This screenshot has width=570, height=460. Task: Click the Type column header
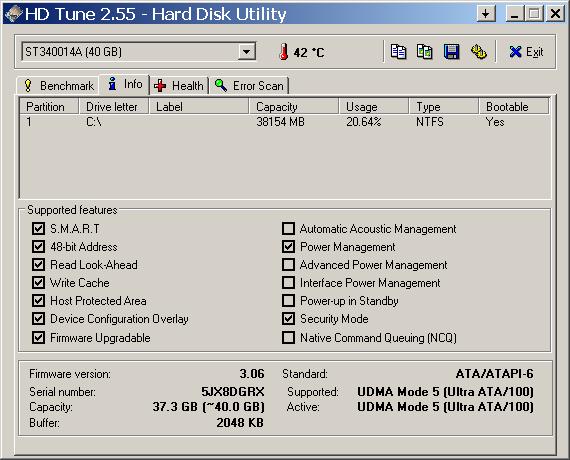tap(444, 107)
